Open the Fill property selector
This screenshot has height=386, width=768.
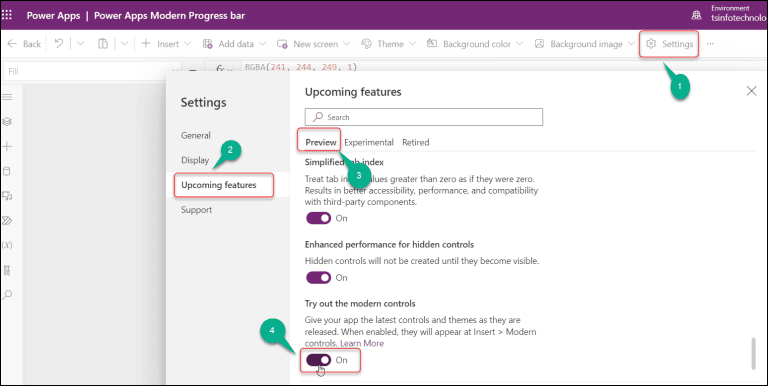click(x=92, y=72)
